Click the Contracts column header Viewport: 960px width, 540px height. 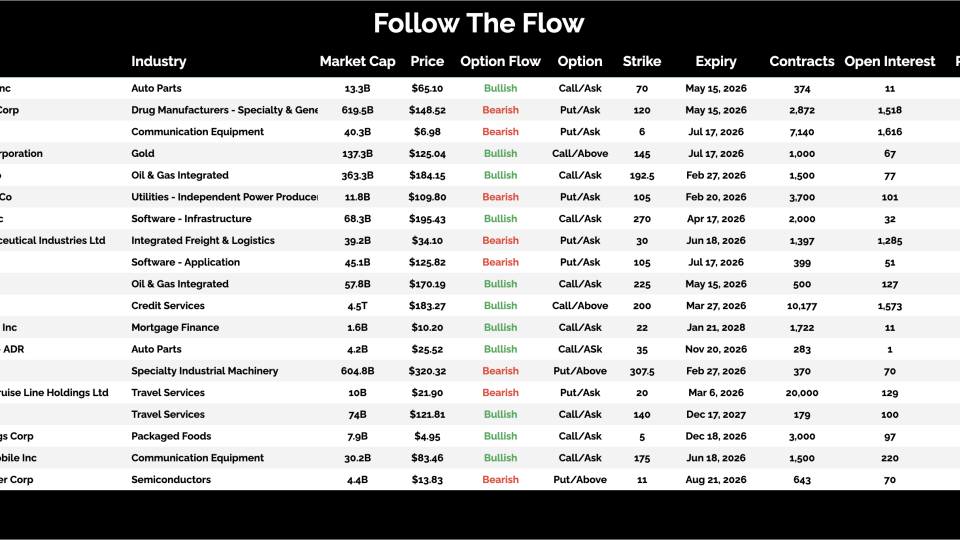802,61
